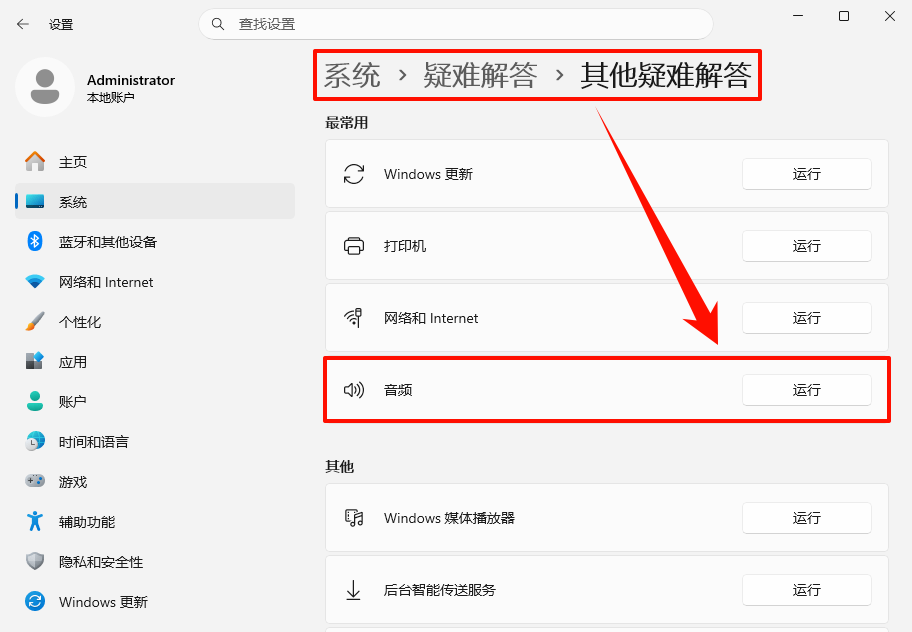Click the 设置 window title
912x632 pixels.
(x=61, y=24)
